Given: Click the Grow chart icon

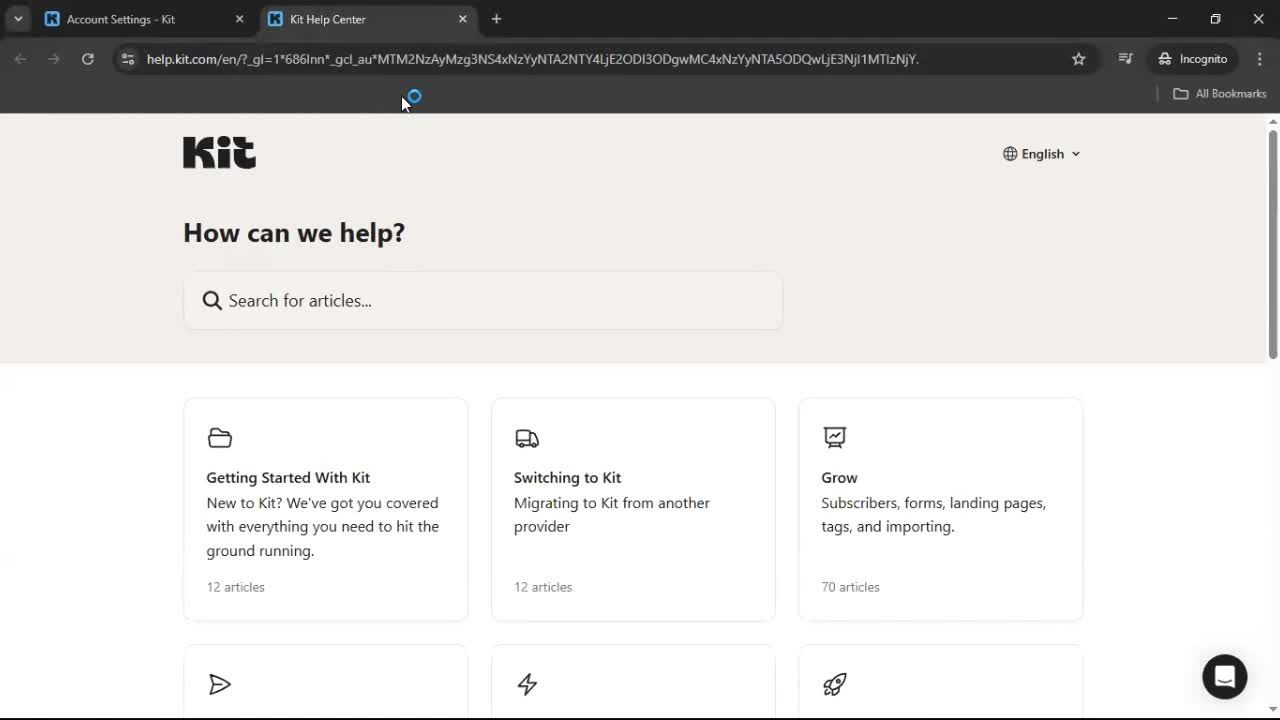Looking at the screenshot, I should 834,438.
